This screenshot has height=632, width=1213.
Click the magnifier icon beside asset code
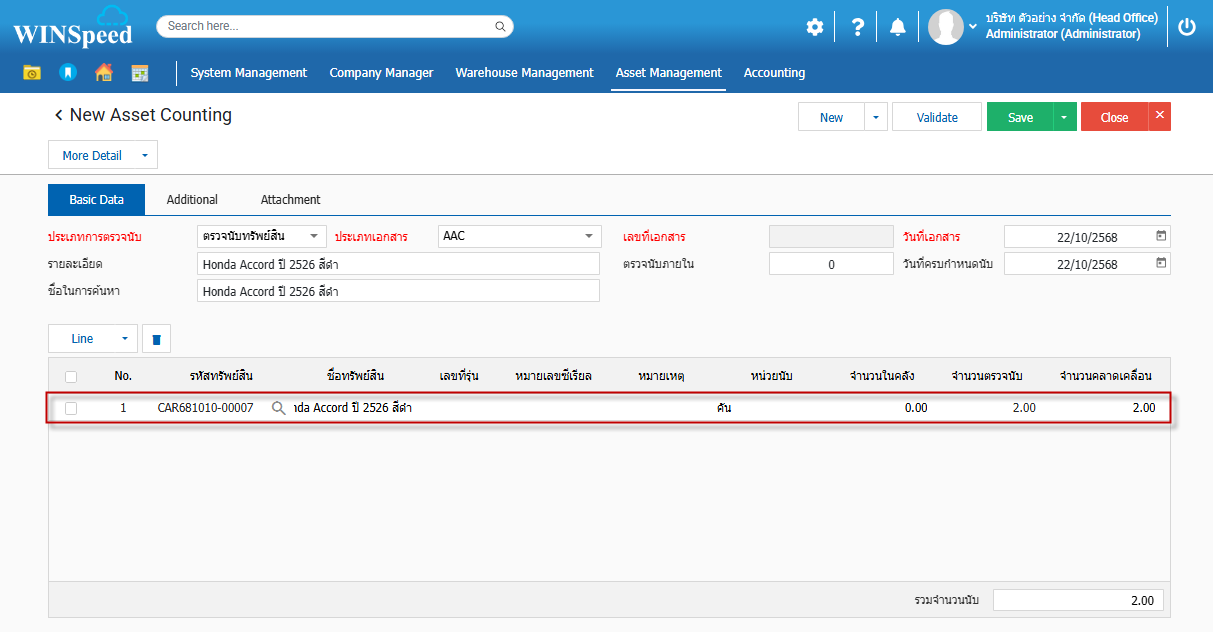279,408
